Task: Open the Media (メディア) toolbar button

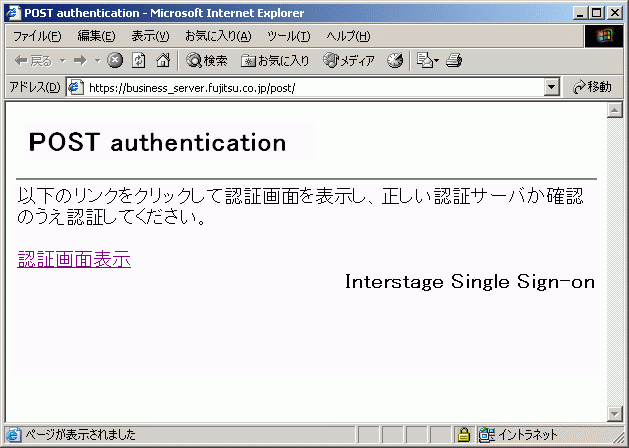Action: pyautogui.click(x=349, y=61)
